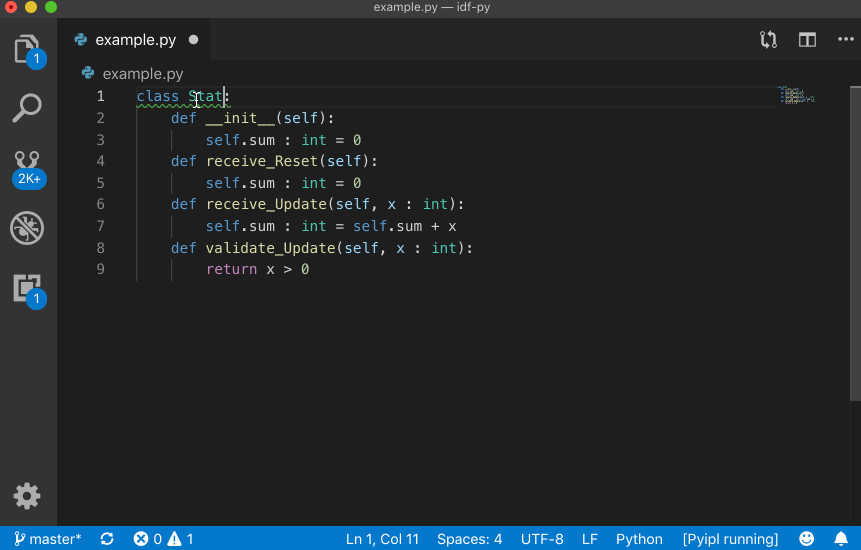Open the Extensions view in activity bar
861x550 pixels.
(28, 291)
